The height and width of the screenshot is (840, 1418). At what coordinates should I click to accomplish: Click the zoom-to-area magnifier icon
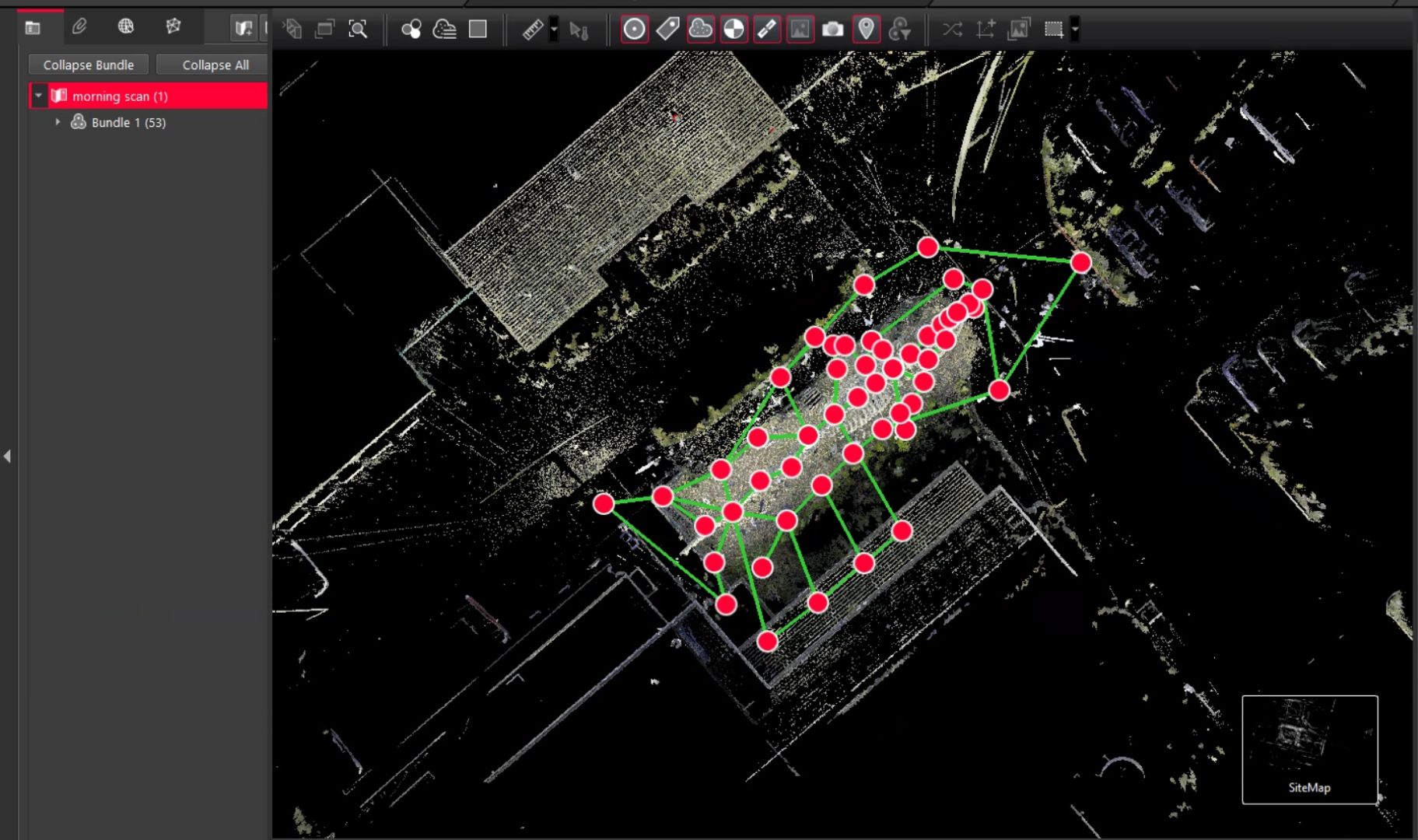pyautogui.click(x=358, y=30)
